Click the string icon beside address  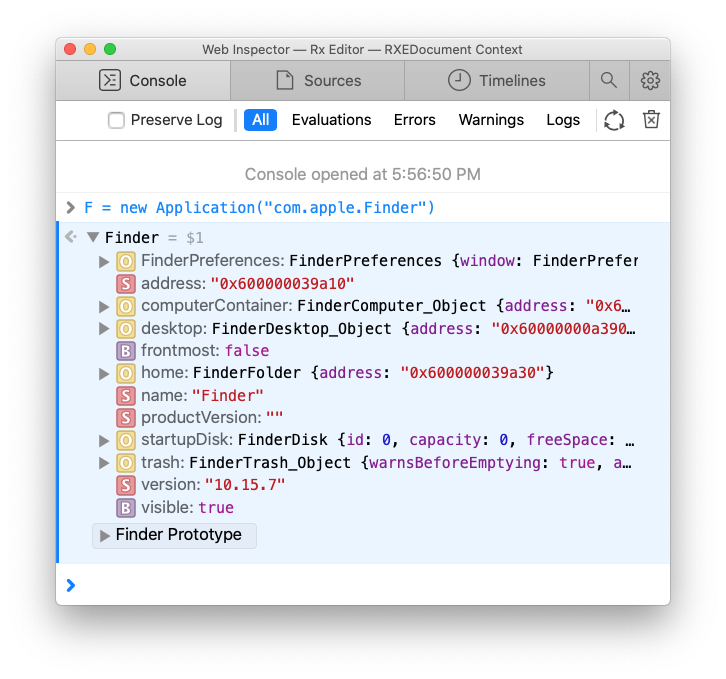(126, 284)
